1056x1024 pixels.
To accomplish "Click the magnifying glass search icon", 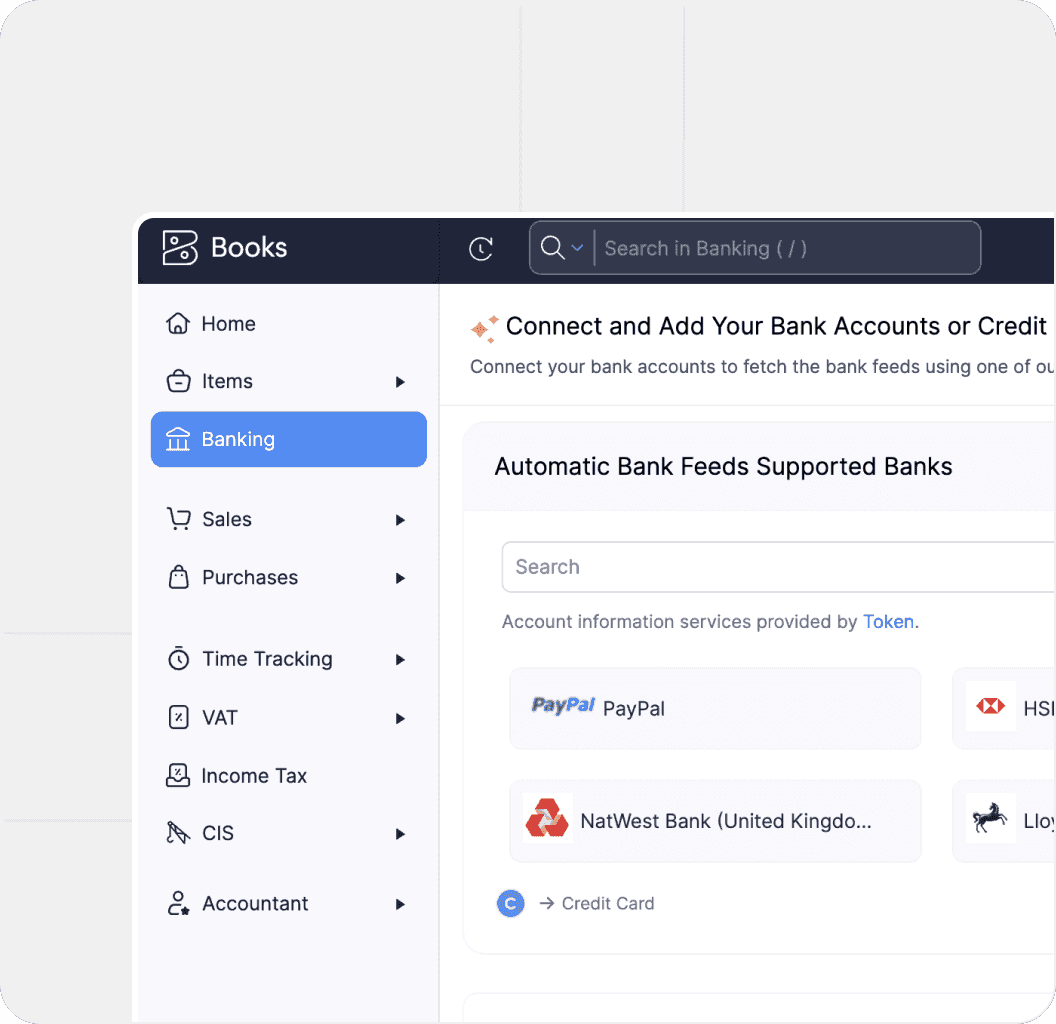I will [x=552, y=247].
